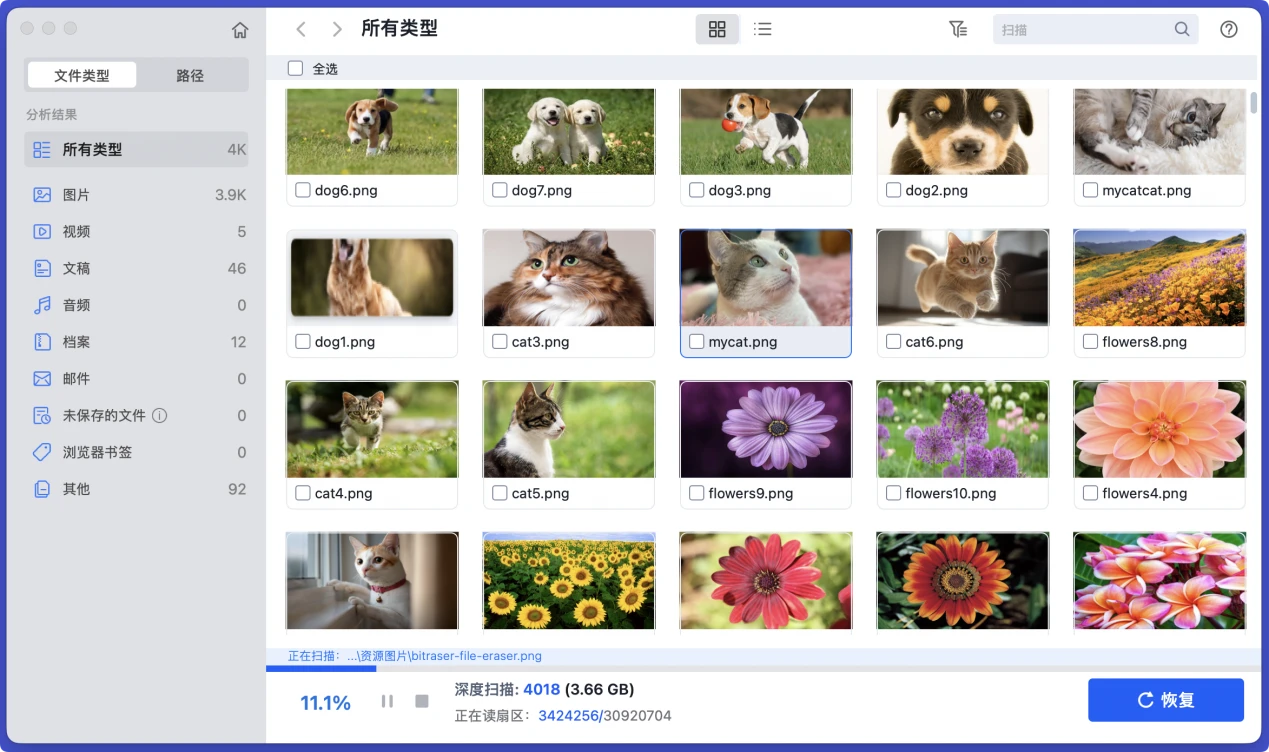Pause the deep scan
The image size is (1269, 752).
pos(387,701)
